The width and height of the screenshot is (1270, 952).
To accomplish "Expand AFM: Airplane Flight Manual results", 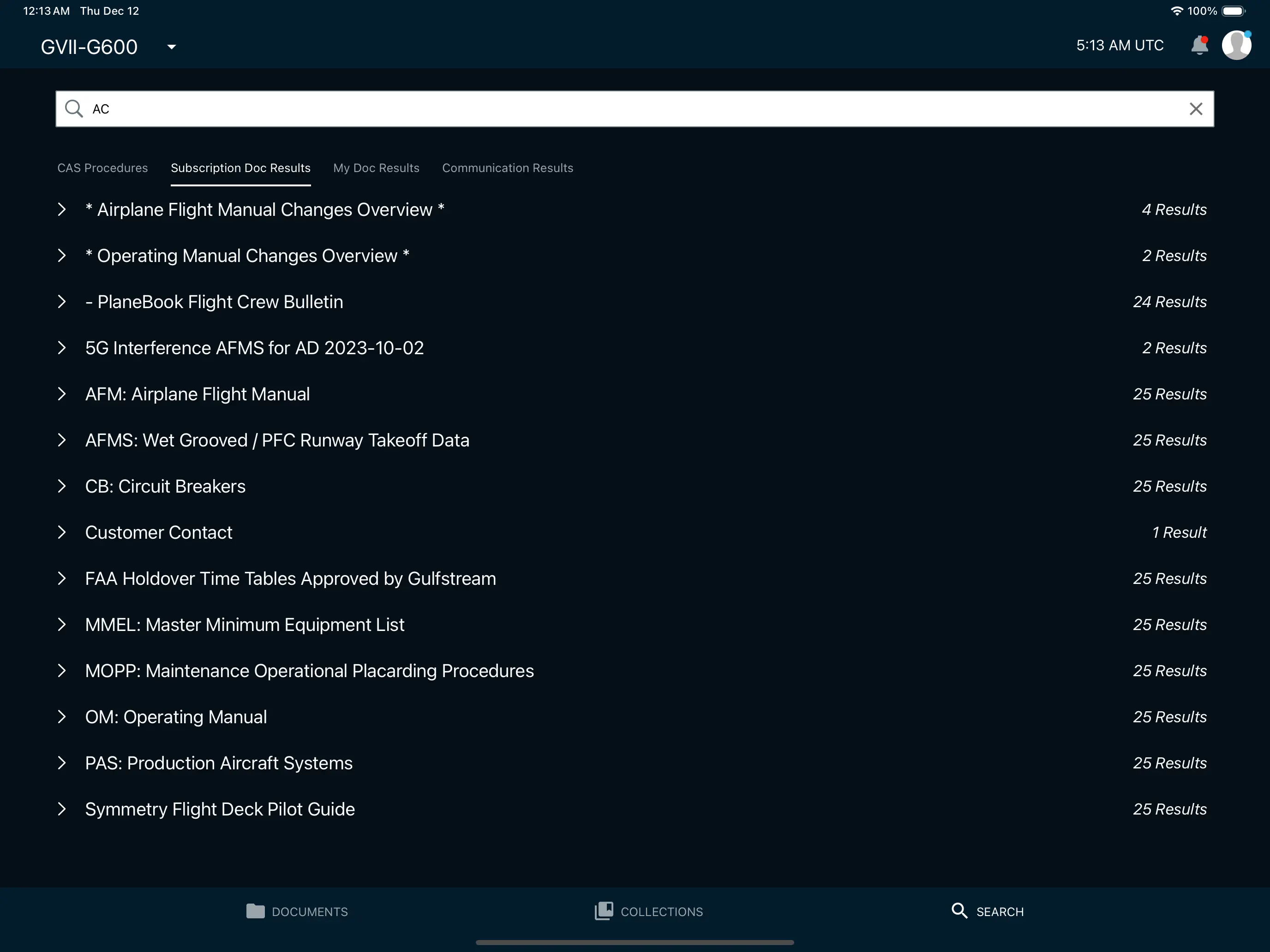I will click(x=62, y=394).
